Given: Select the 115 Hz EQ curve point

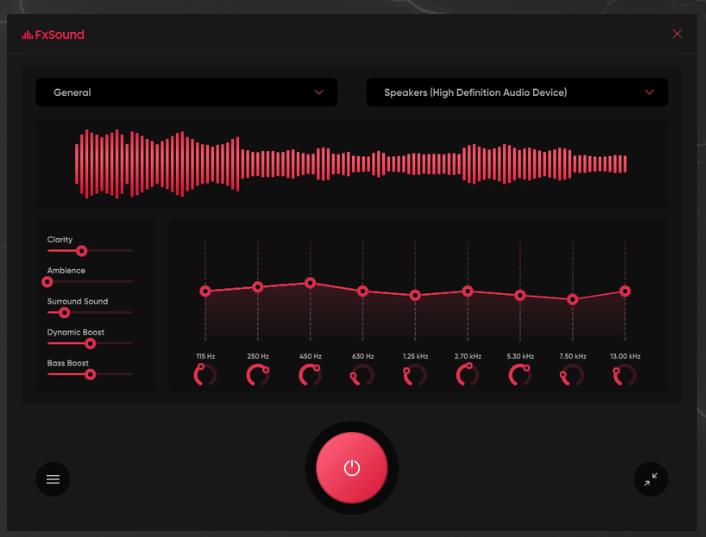Looking at the screenshot, I should point(205,291).
